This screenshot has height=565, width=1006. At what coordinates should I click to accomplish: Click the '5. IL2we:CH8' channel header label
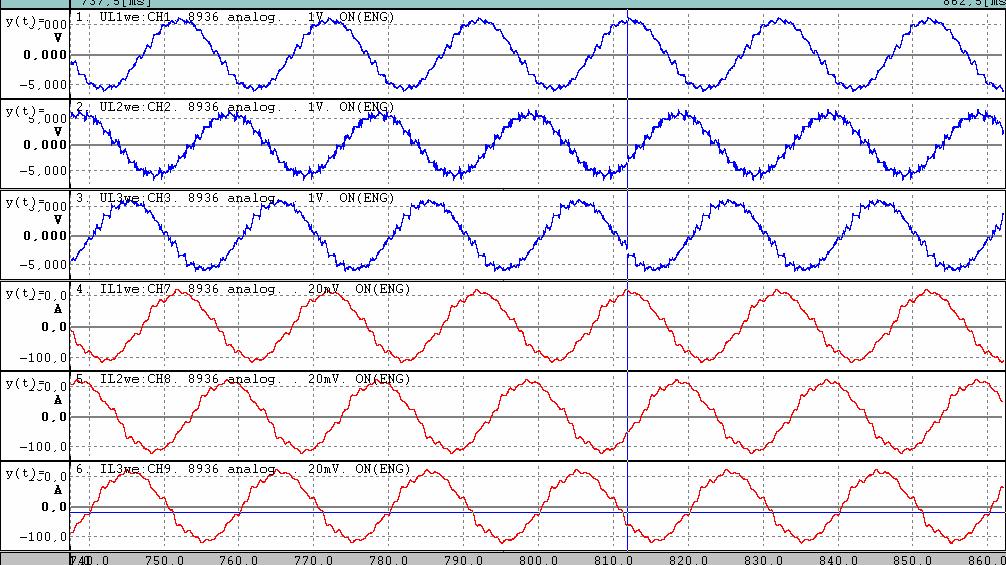[123, 379]
